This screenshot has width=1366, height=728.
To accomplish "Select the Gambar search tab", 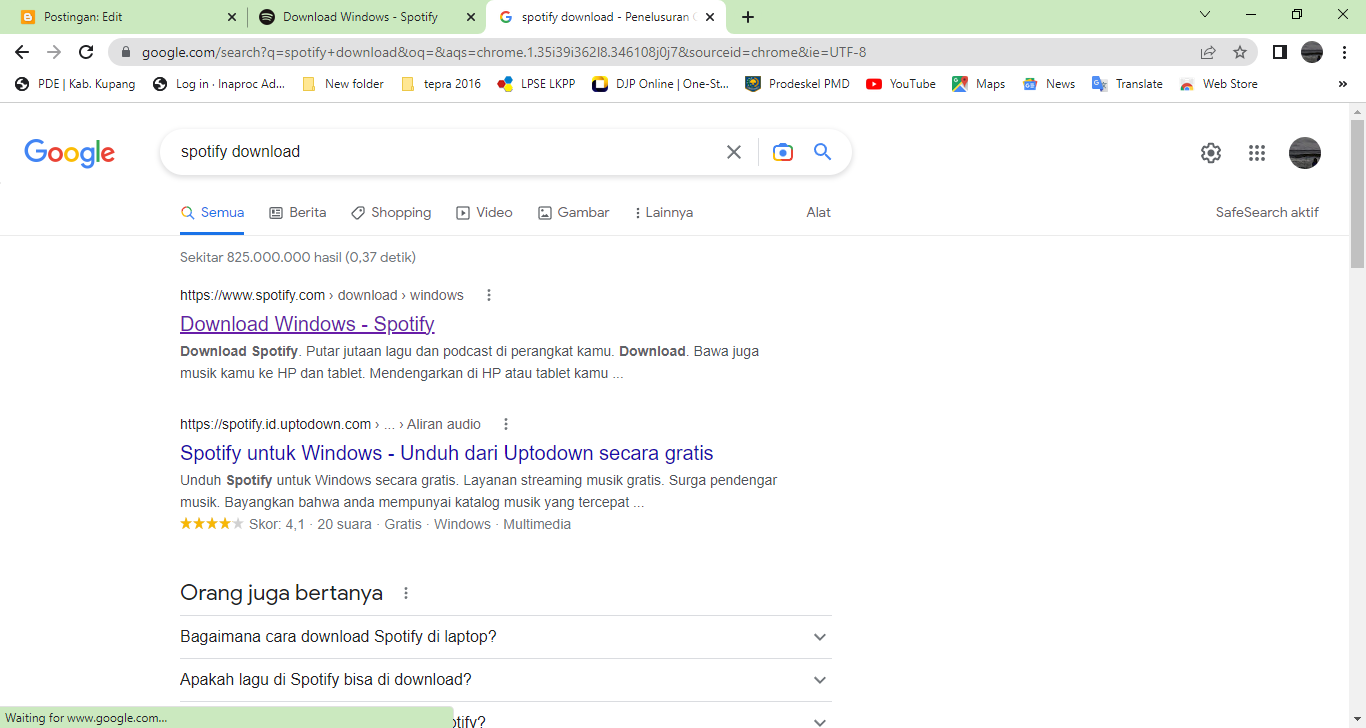I will [573, 212].
